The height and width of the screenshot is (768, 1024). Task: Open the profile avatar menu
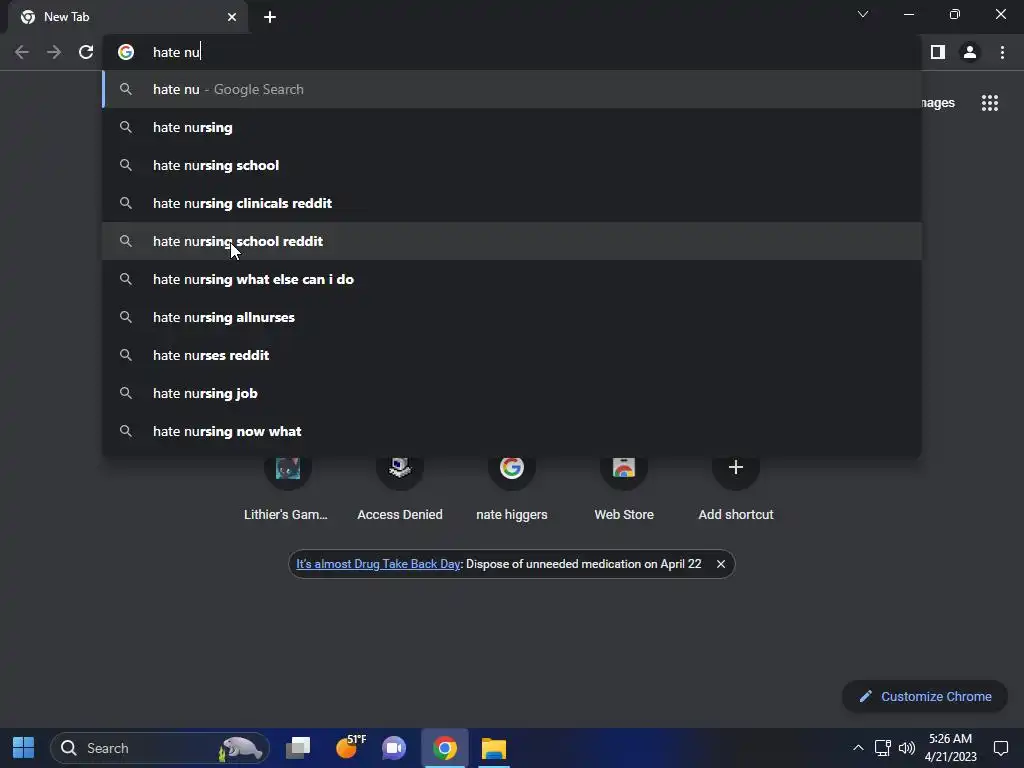970,52
